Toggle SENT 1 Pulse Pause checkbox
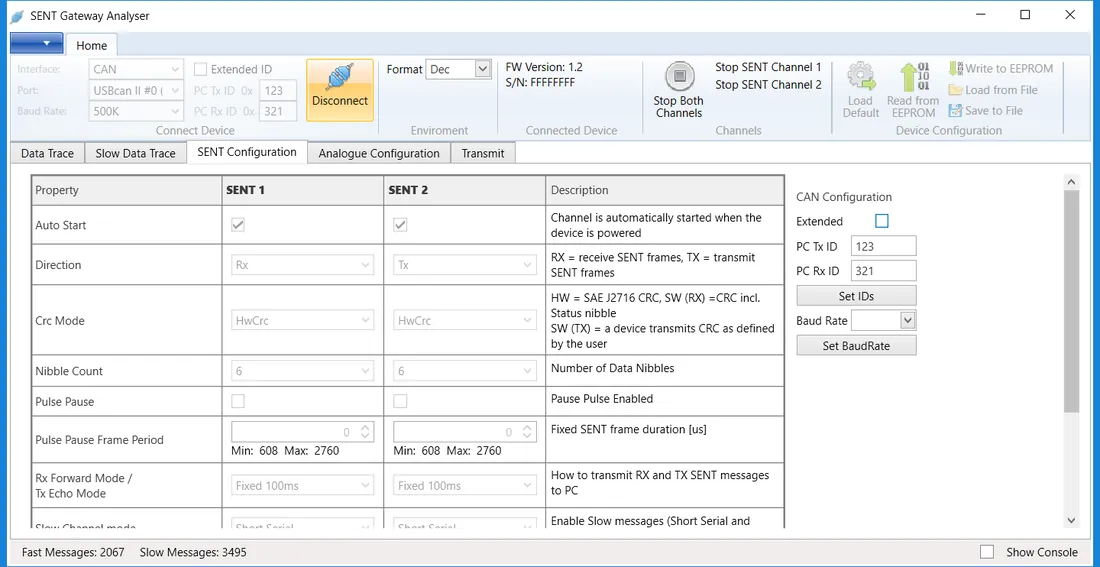1100x567 pixels. pyautogui.click(x=239, y=401)
